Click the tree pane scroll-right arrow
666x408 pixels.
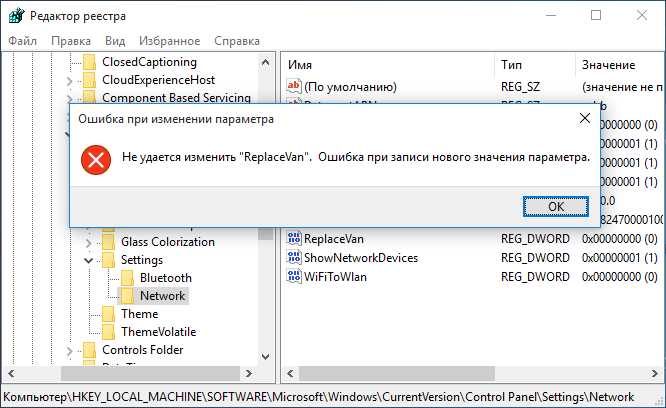click(249, 374)
